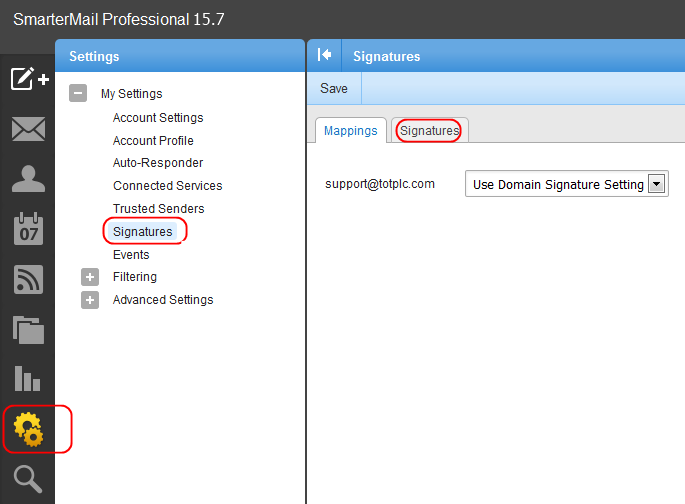The height and width of the screenshot is (504, 685).
Task: Open Auto-Responder settings
Action: pyautogui.click(x=158, y=162)
